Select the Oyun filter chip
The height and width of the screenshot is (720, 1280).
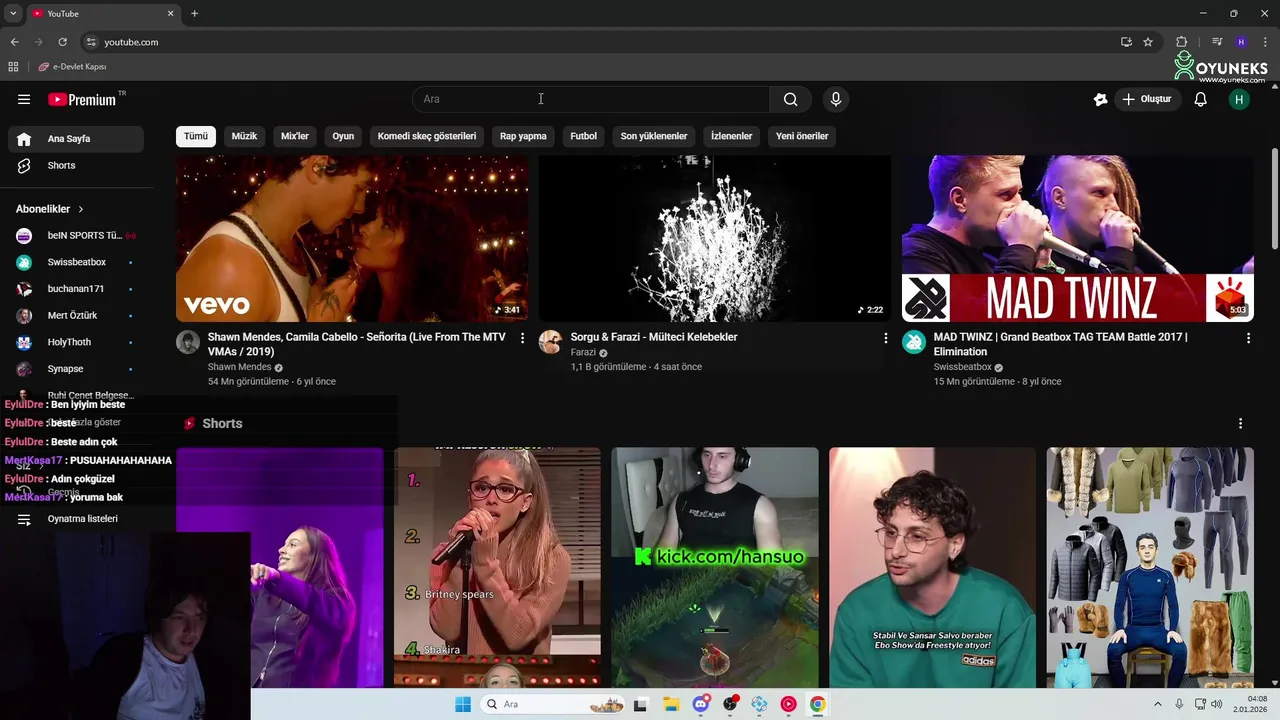pyautogui.click(x=343, y=136)
